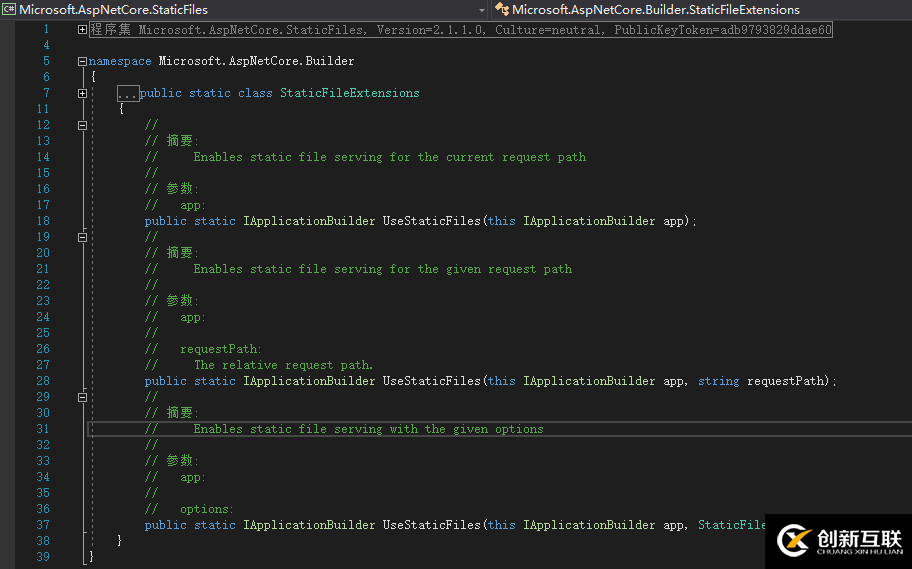Click the string keyword on line 28
Image resolution: width=912 pixels, height=569 pixels.
[x=718, y=381]
